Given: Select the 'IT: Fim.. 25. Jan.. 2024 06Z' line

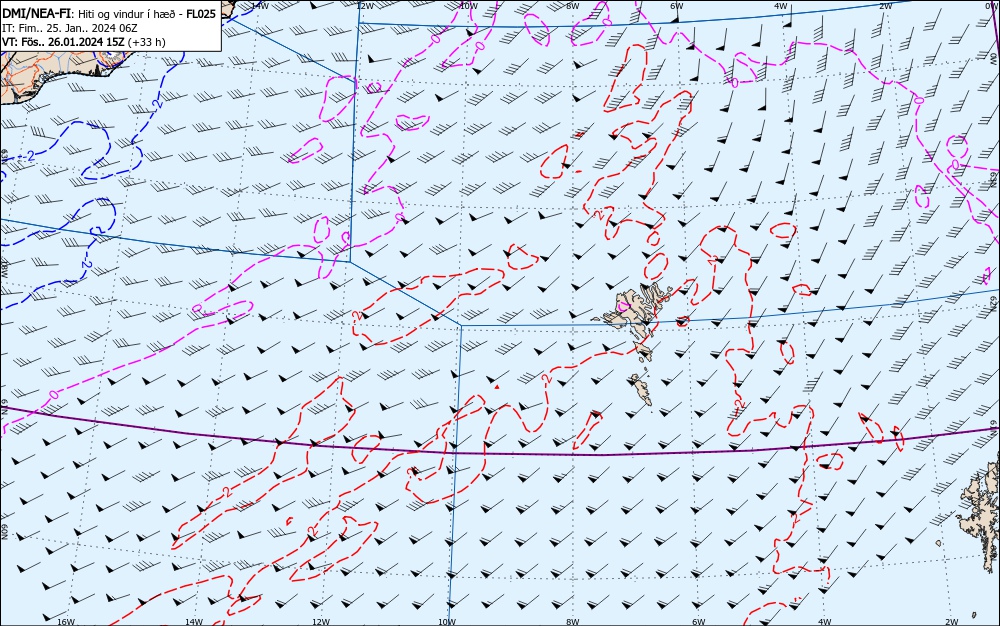Looking at the screenshot, I should pyautogui.click(x=70, y=28).
